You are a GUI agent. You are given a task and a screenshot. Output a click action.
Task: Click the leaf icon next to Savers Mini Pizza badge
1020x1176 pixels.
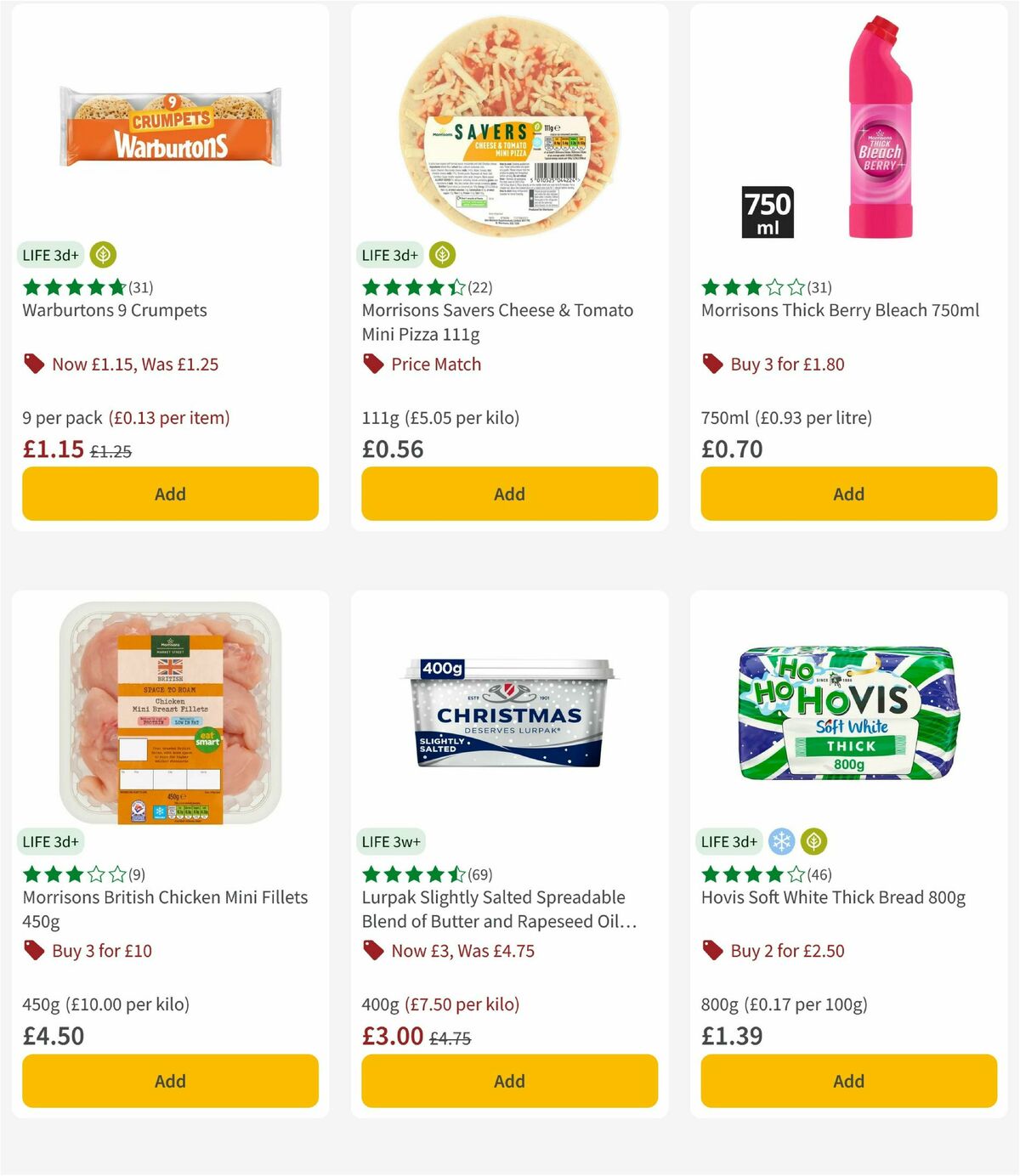pyautogui.click(x=441, y=255)
